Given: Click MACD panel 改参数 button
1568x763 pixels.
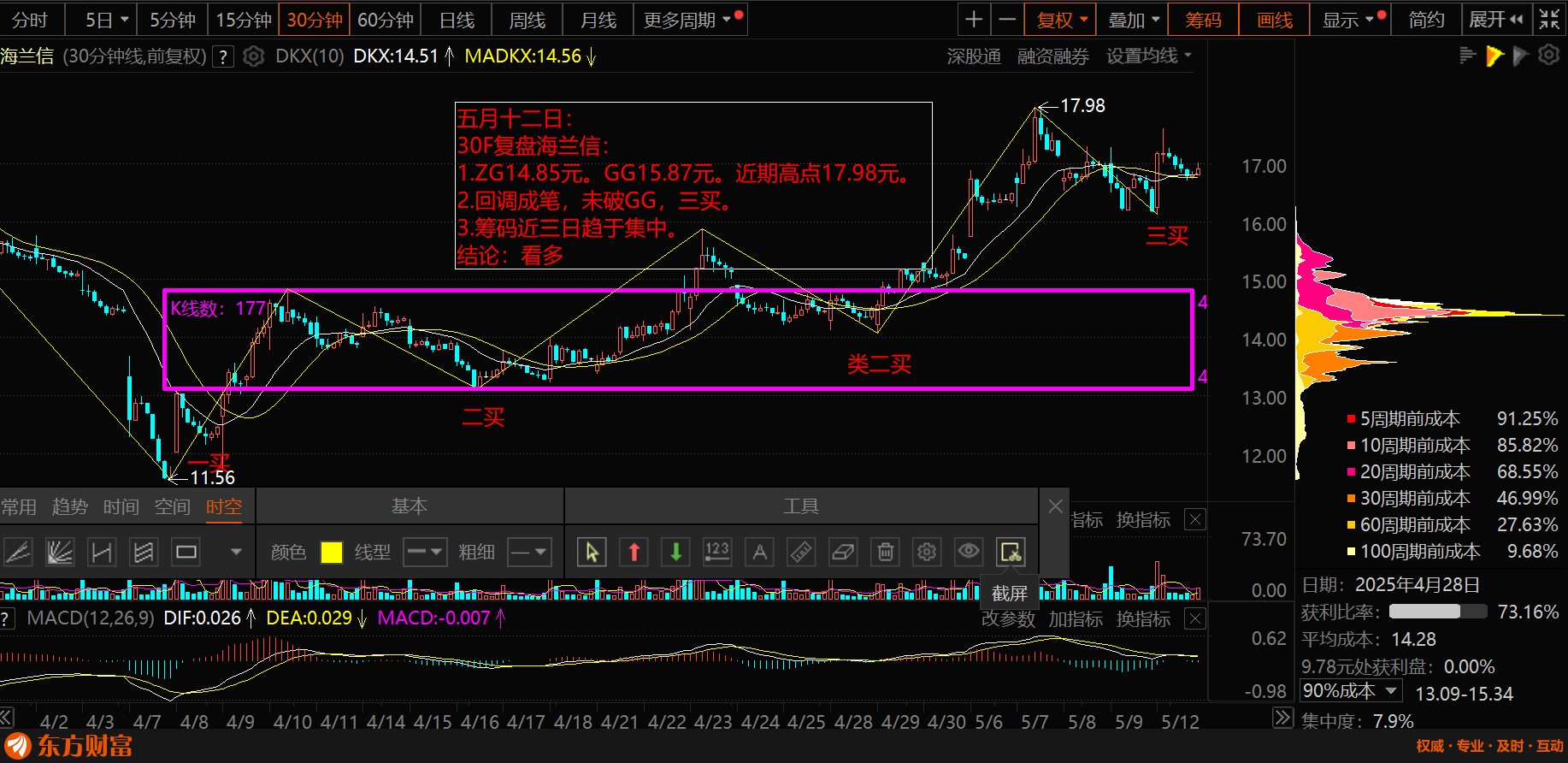Looking at the screenshot, I should coord(1008,618).
